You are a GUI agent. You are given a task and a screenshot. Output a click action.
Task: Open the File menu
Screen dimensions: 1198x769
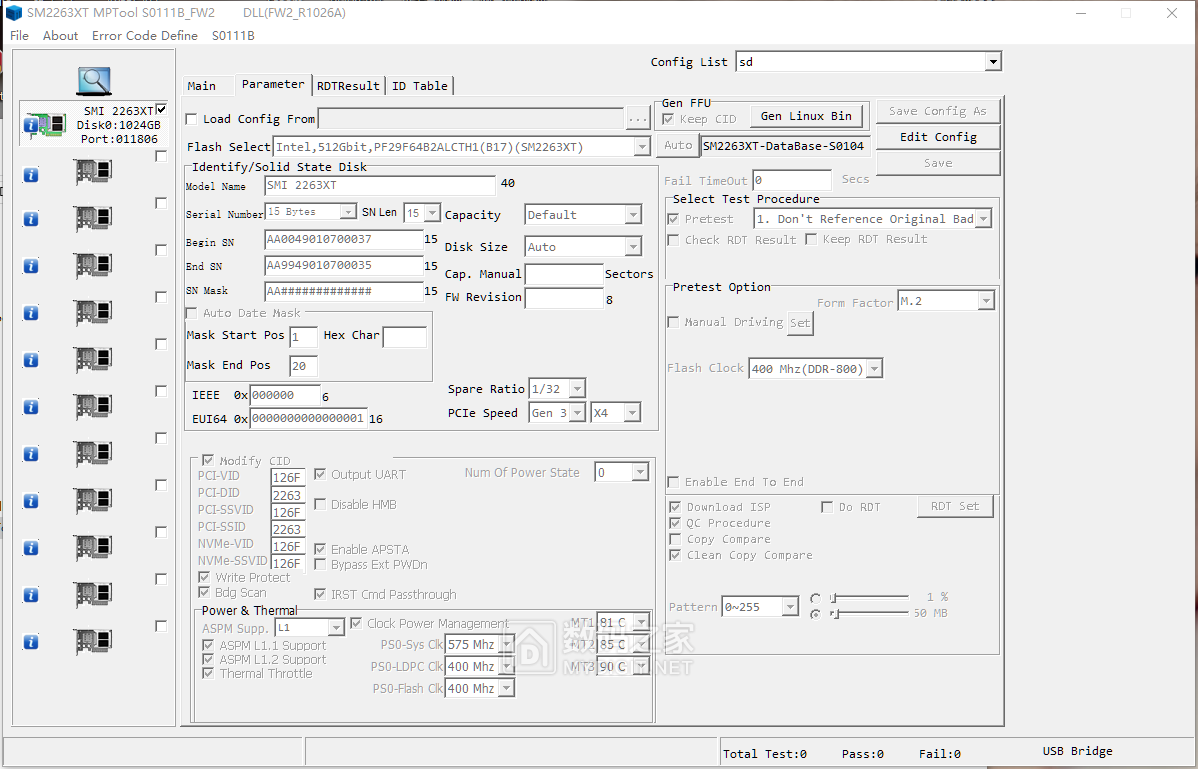[19, 35]
